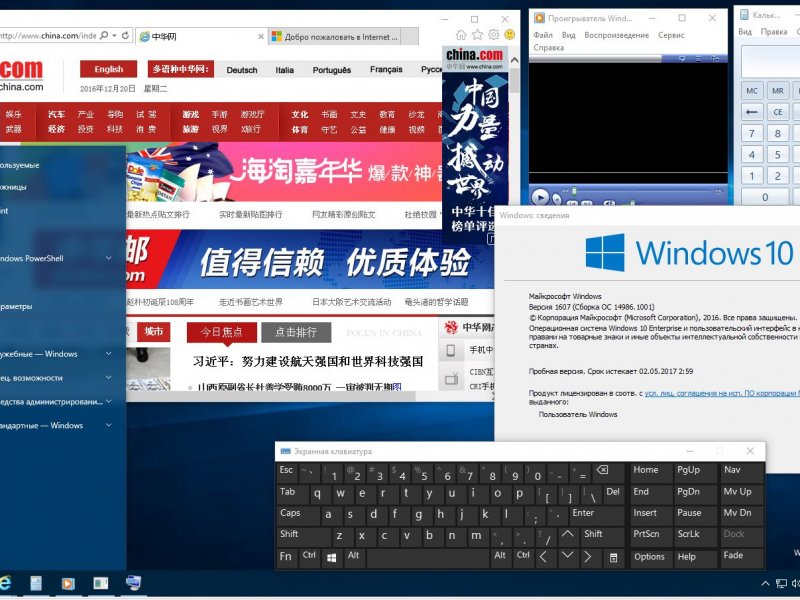Click CE button in Calculator

[x=778, y=112]
